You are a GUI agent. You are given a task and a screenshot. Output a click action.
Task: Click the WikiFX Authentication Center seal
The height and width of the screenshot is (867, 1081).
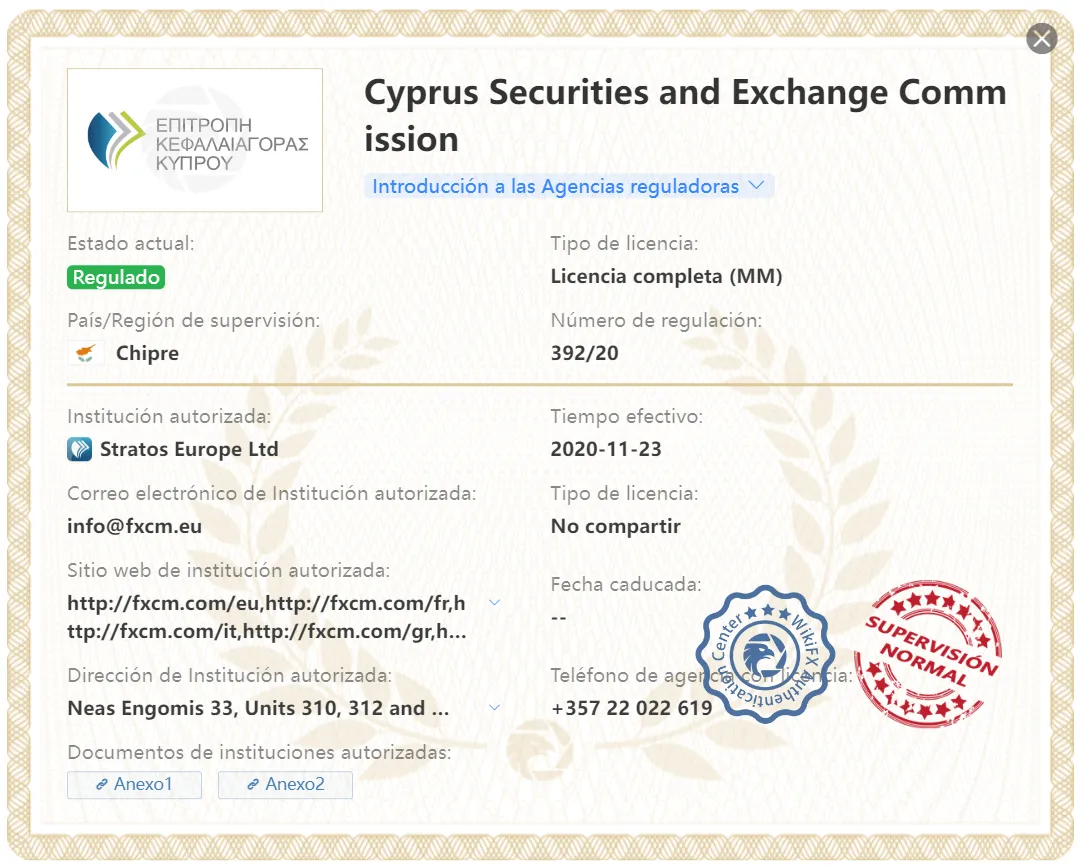pos(765,653)
